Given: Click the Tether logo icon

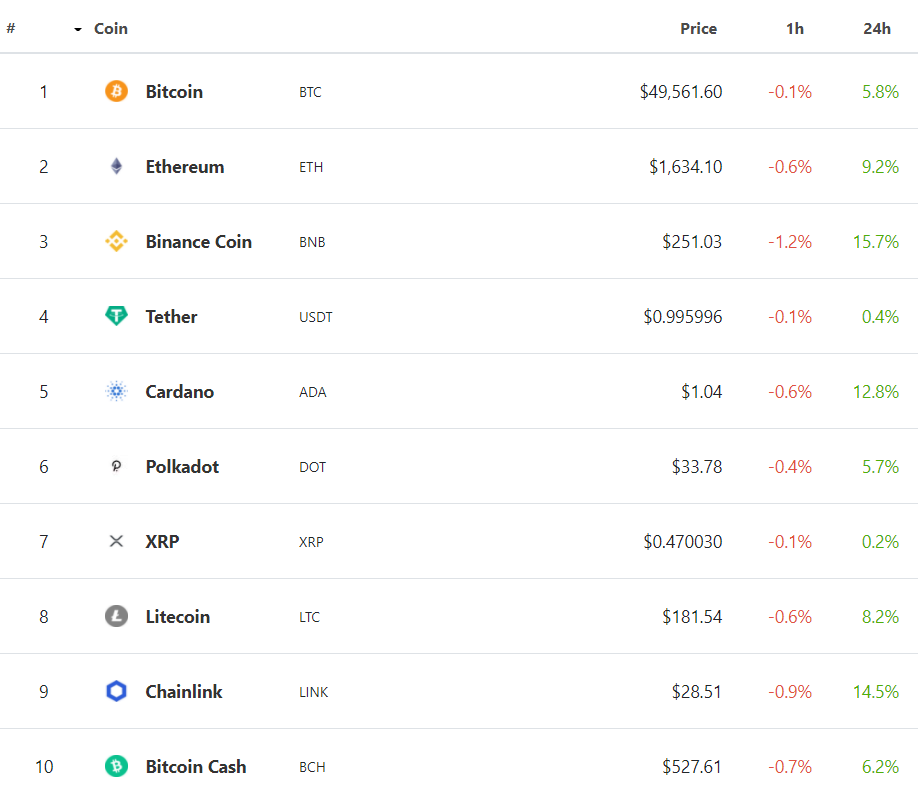Looking at the screenshot, I should point(116,317).
